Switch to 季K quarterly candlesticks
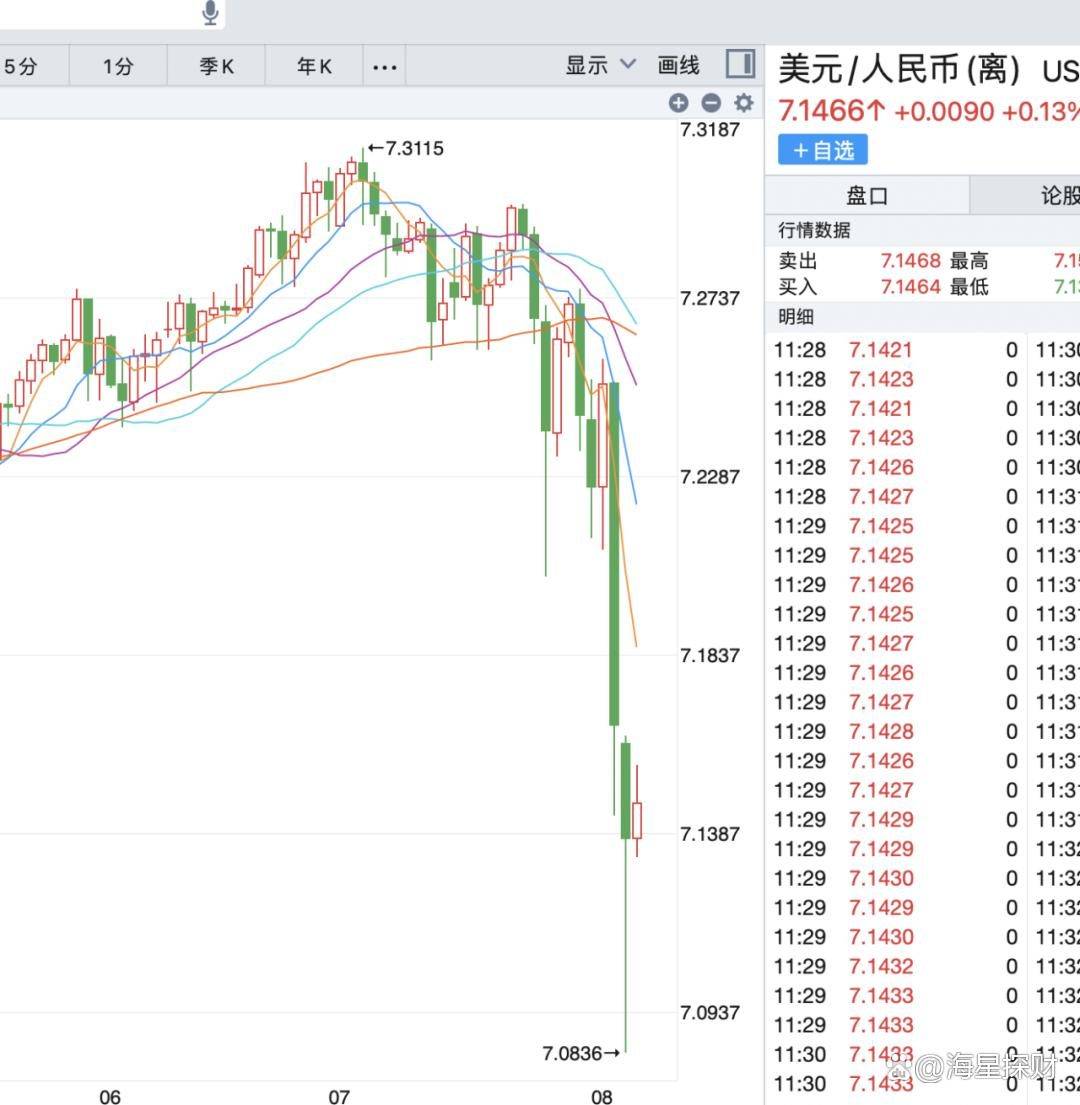 216,67
